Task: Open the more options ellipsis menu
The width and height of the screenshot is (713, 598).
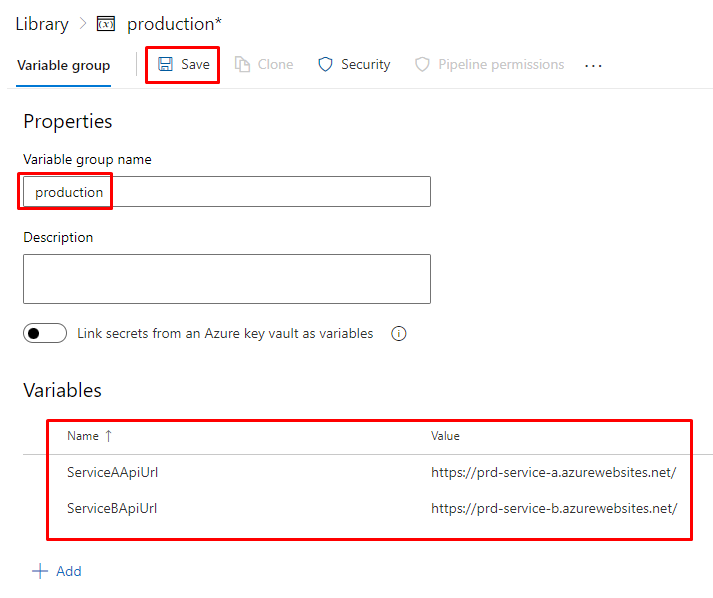Action: click(594, 65)
